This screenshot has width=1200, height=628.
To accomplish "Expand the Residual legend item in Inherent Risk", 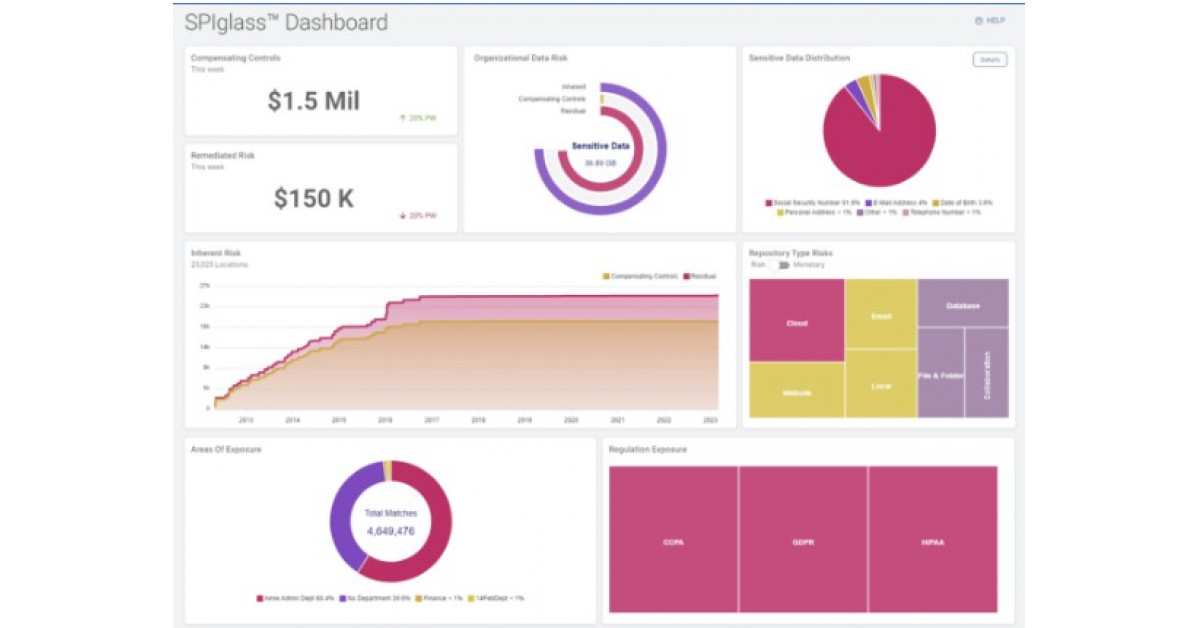I will [698, 275].
